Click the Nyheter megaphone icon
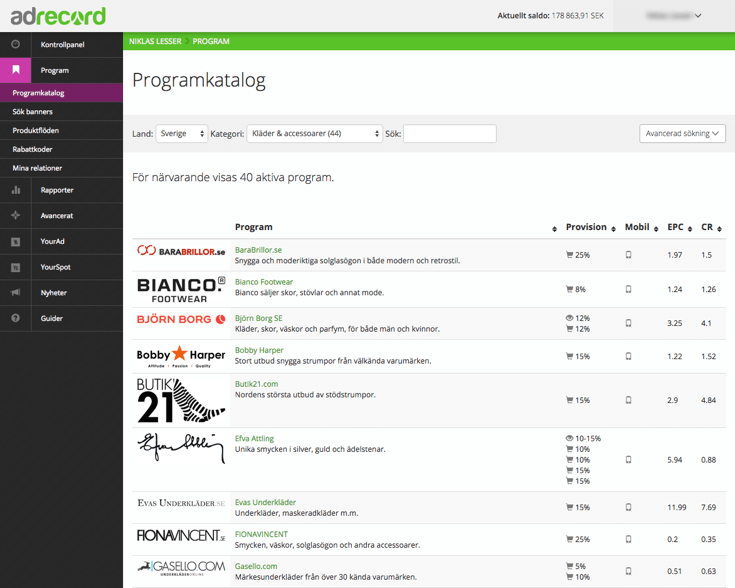 [x=15, y=292]
